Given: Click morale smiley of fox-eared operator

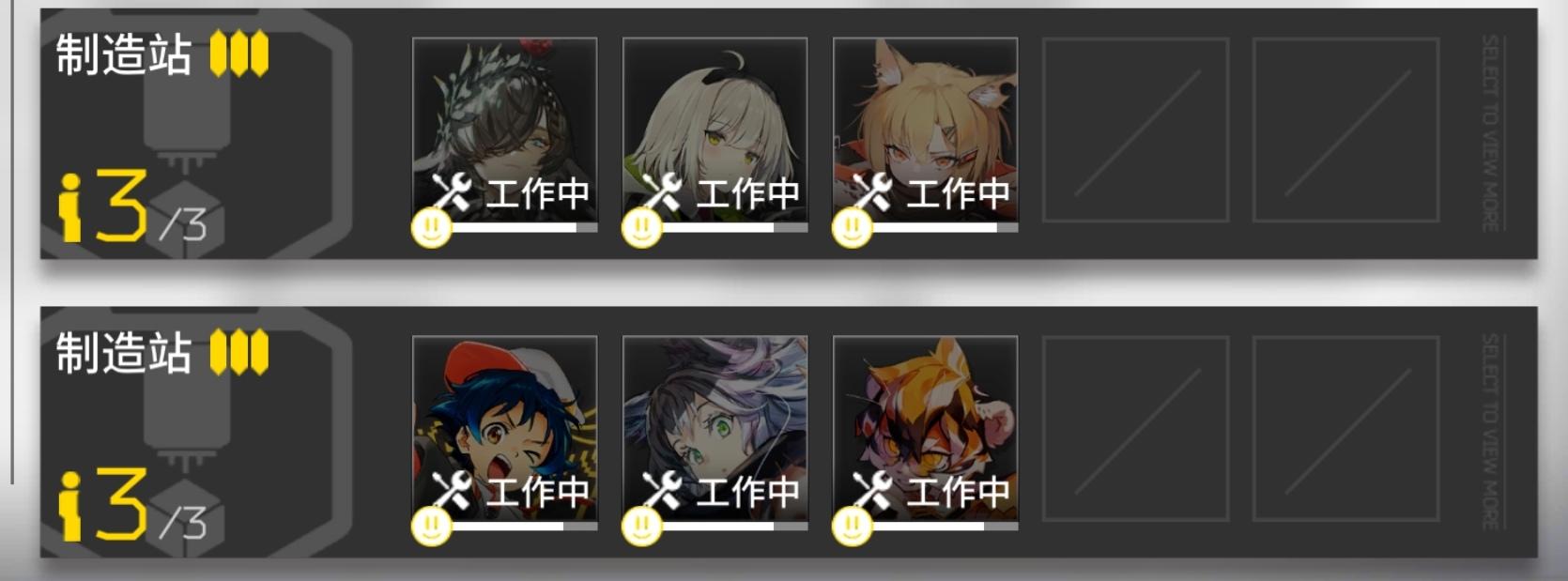Looking at the screenshot, I should pyautogui.click(x=852, y=228).
